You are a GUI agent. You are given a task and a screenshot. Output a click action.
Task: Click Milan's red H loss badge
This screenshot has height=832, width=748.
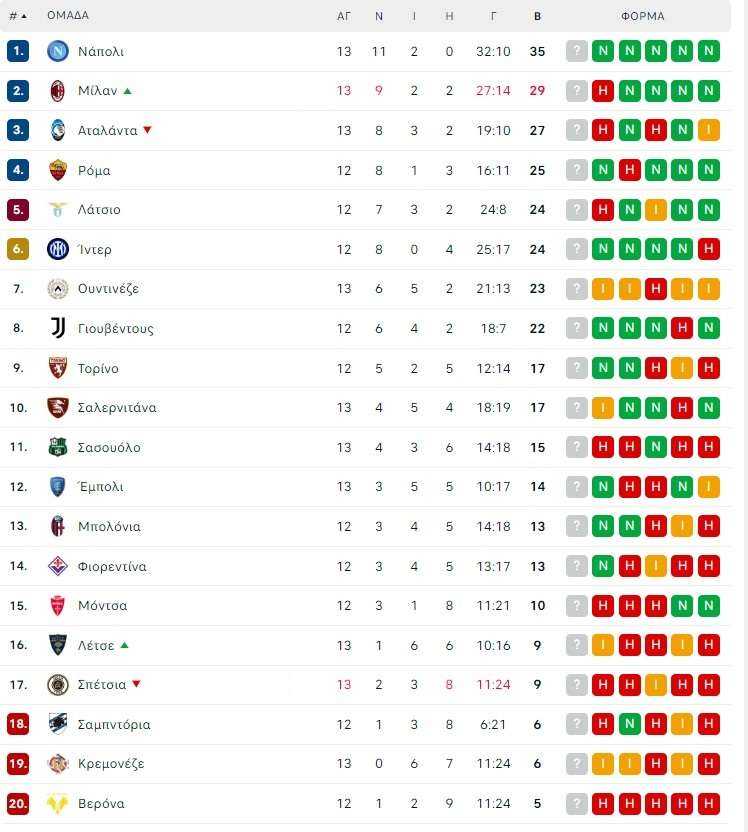pyautogui.click(x=603, y=91)
